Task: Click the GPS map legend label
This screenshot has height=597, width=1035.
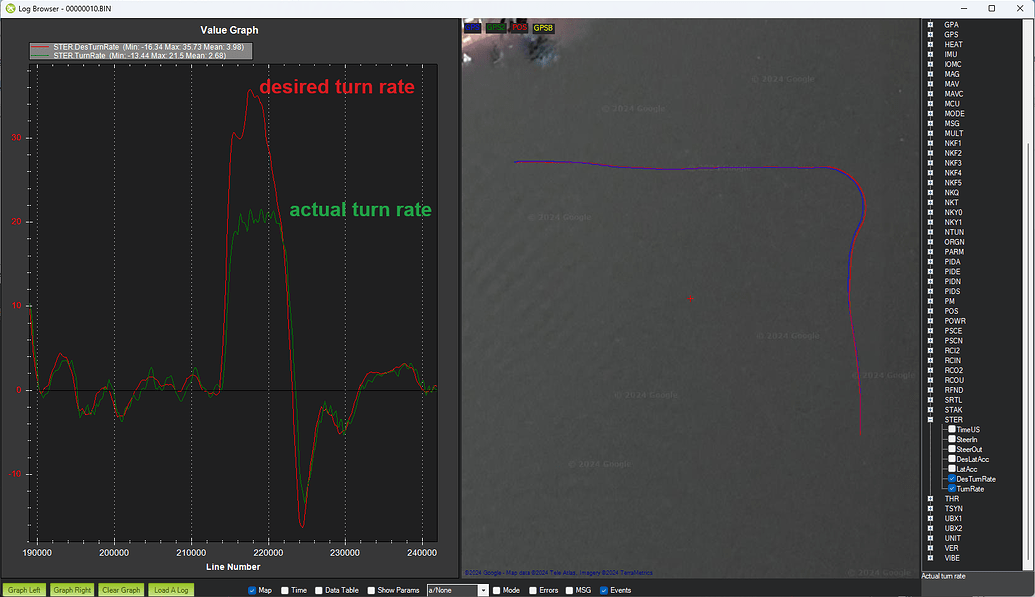Action: click(473, 28)
